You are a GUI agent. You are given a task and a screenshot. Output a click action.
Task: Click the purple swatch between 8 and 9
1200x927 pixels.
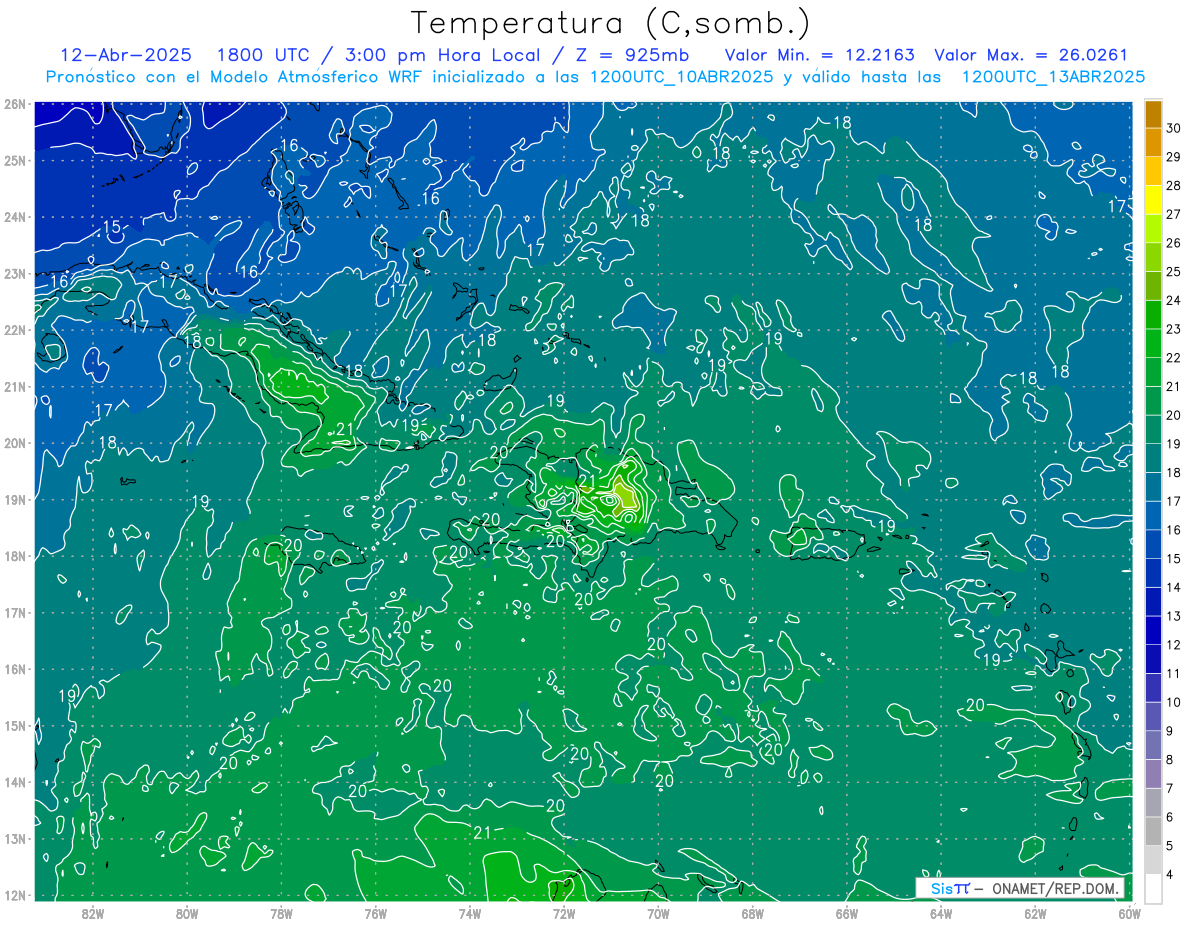pyautogui.click(x=1153, y=745)
